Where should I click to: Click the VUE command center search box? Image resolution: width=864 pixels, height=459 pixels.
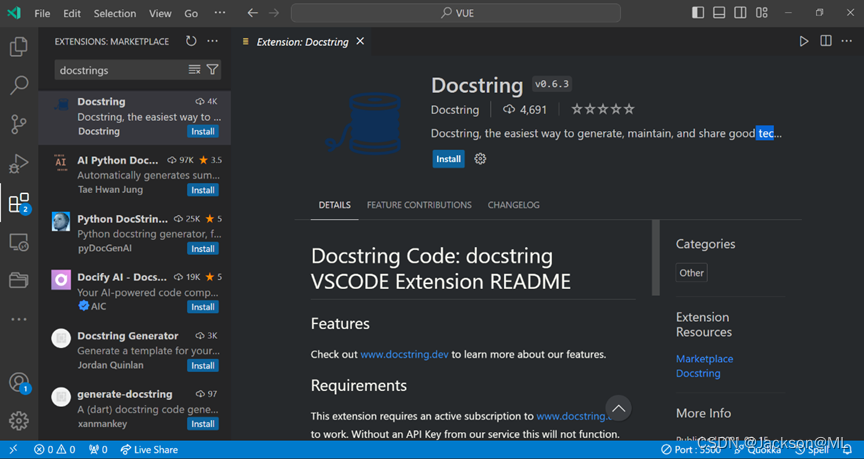click(456, 13)
